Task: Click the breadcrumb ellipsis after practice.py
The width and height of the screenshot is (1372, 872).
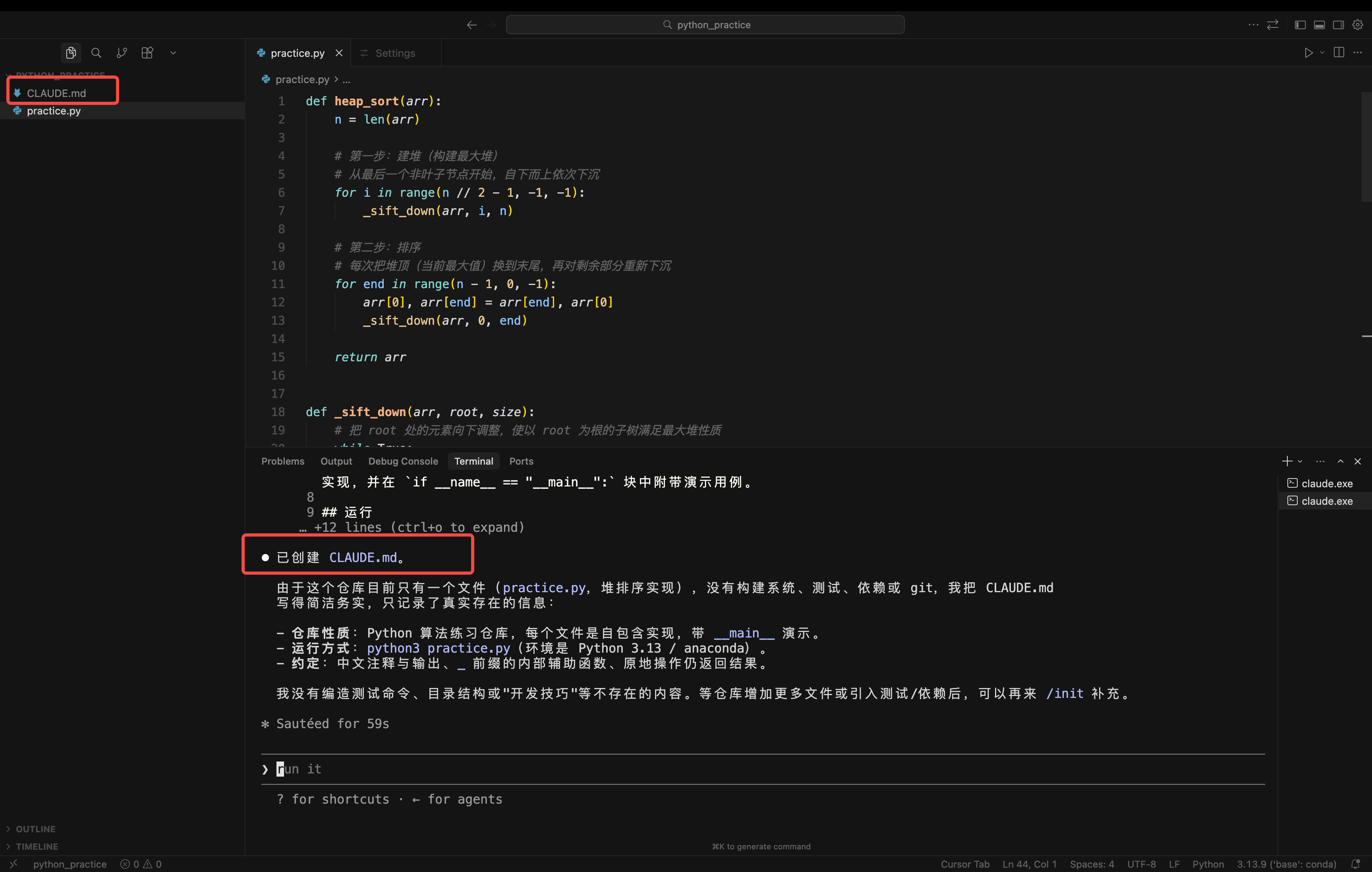Action: tap(346, 80)
